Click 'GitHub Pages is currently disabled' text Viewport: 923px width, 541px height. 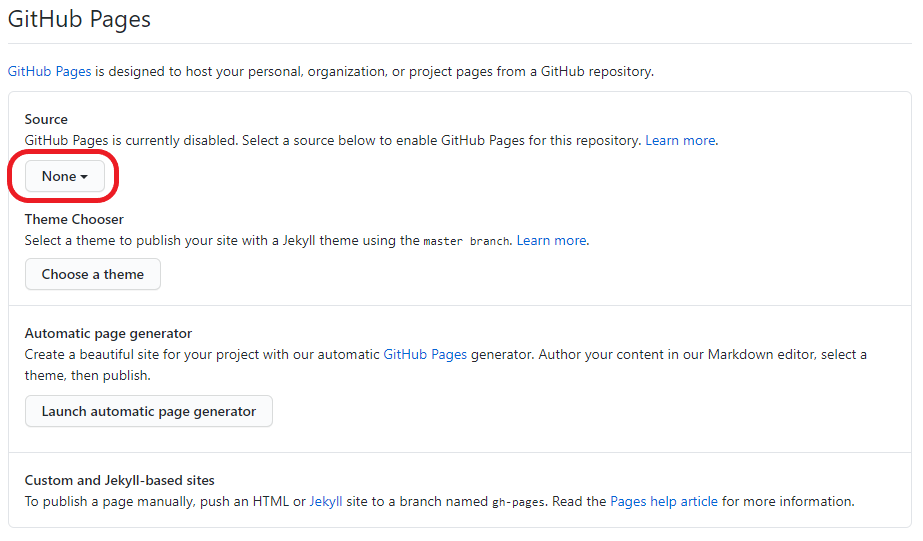130,140
